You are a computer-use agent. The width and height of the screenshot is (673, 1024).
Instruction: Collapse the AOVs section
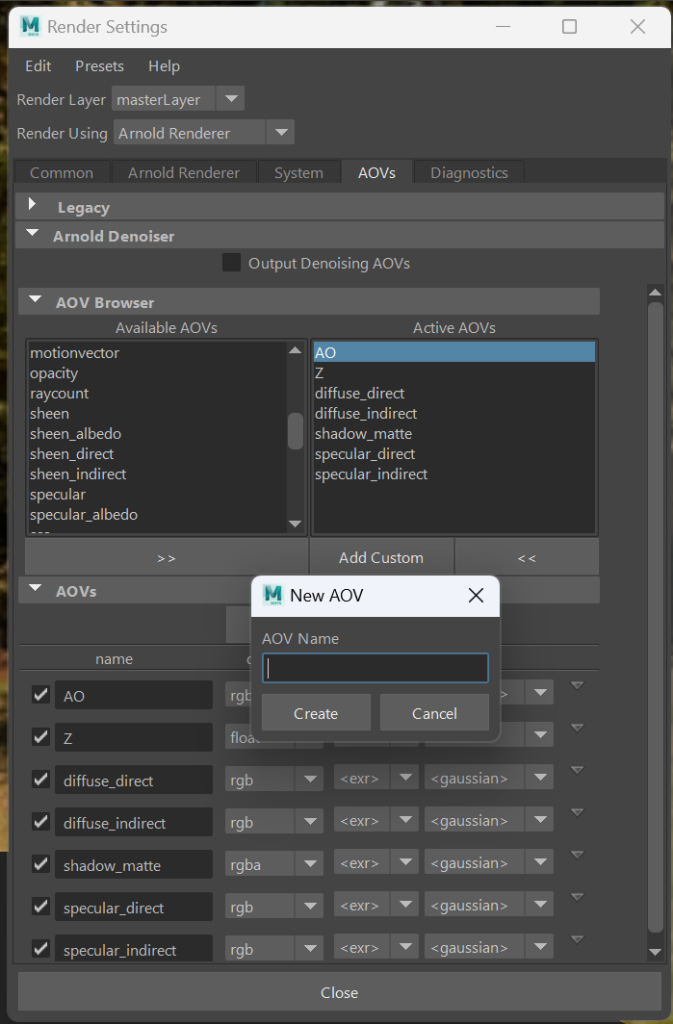point(35,588)
